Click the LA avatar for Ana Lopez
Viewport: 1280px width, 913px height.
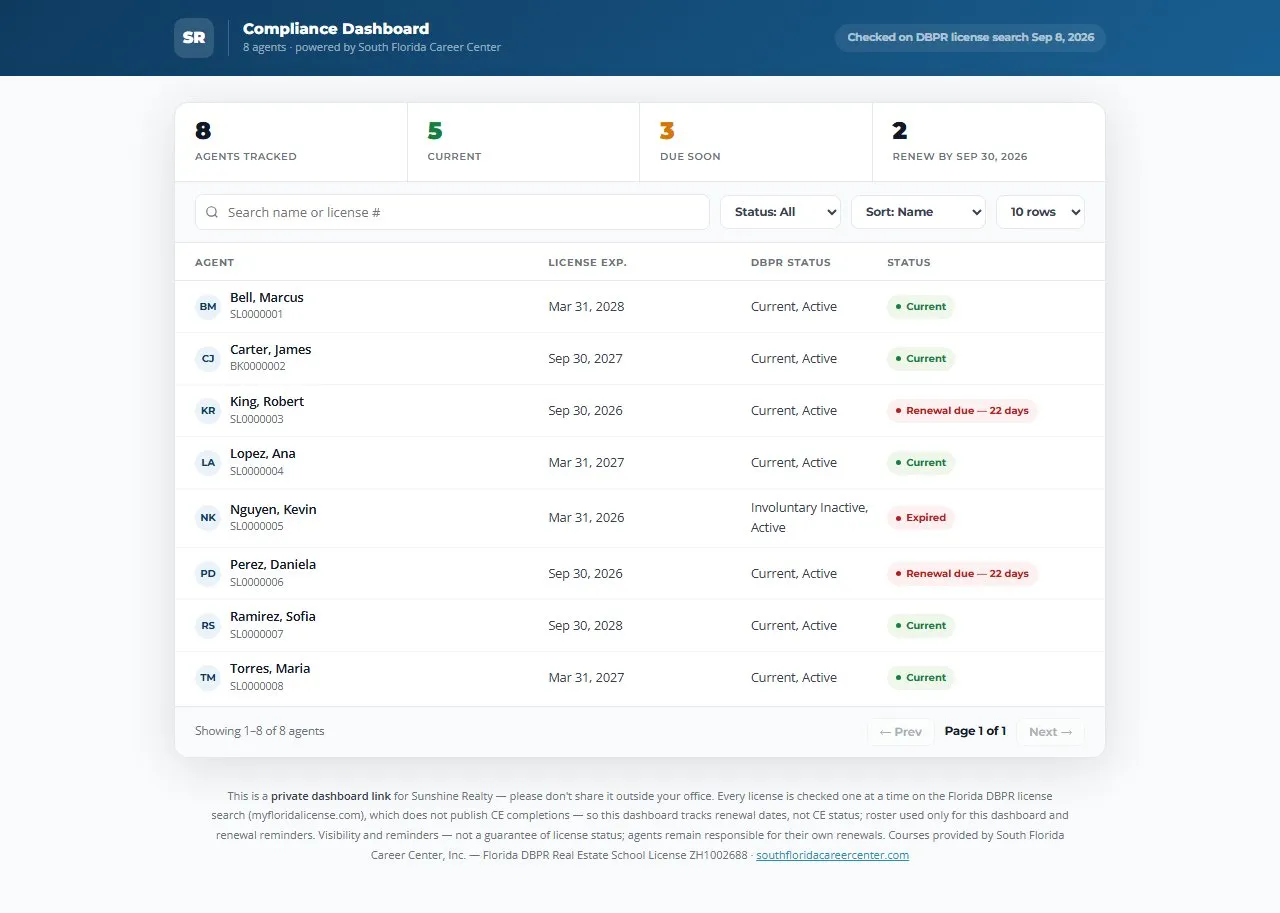[207, 462]
